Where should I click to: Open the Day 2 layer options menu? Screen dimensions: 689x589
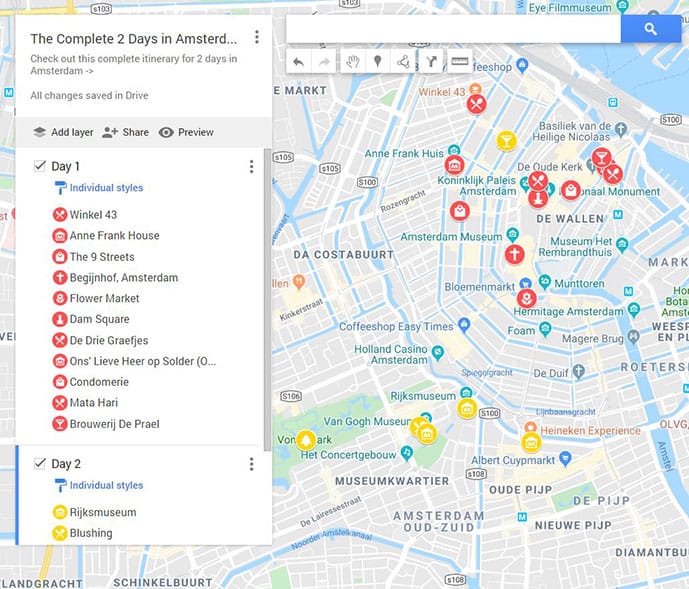click(x=251, y=464)
